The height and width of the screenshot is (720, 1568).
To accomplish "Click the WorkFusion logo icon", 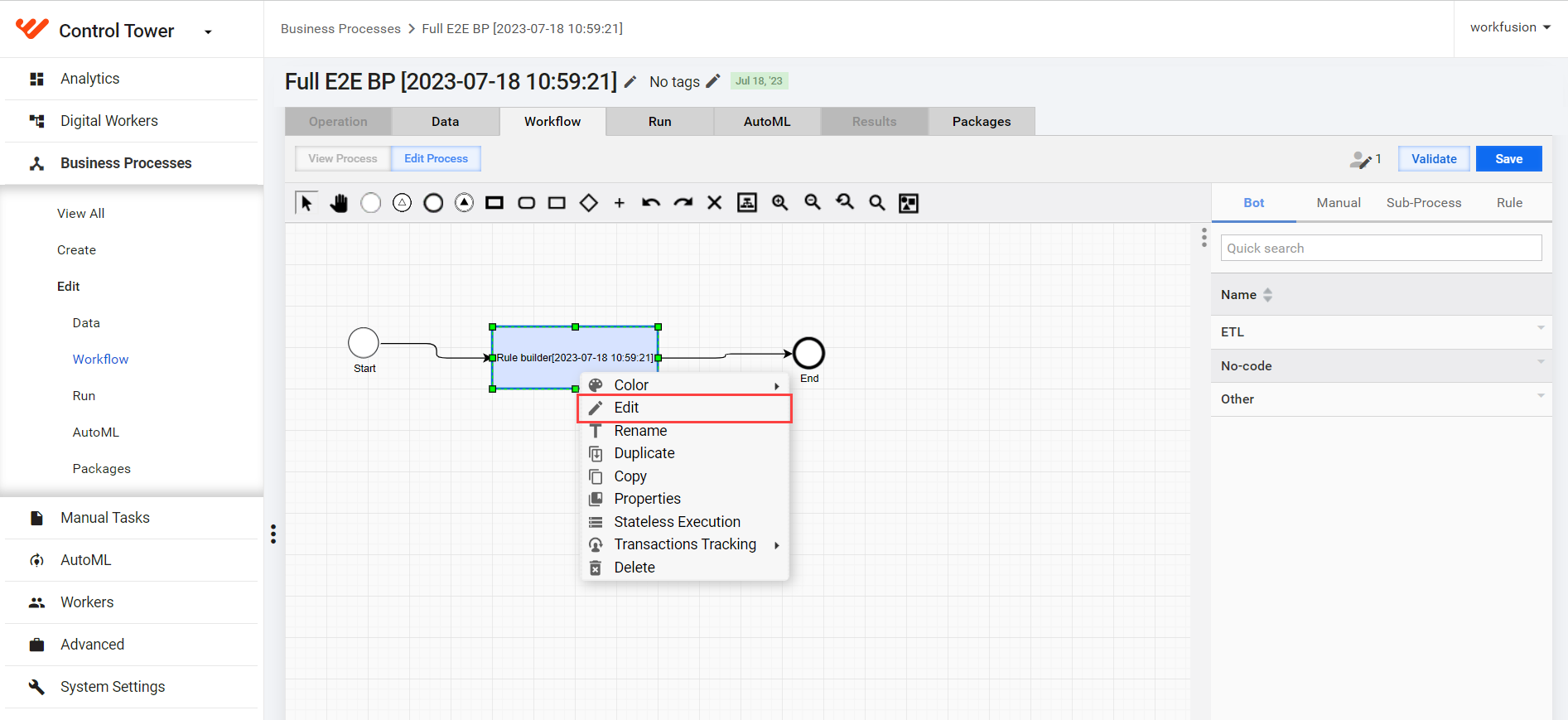I will coord(32,29).
